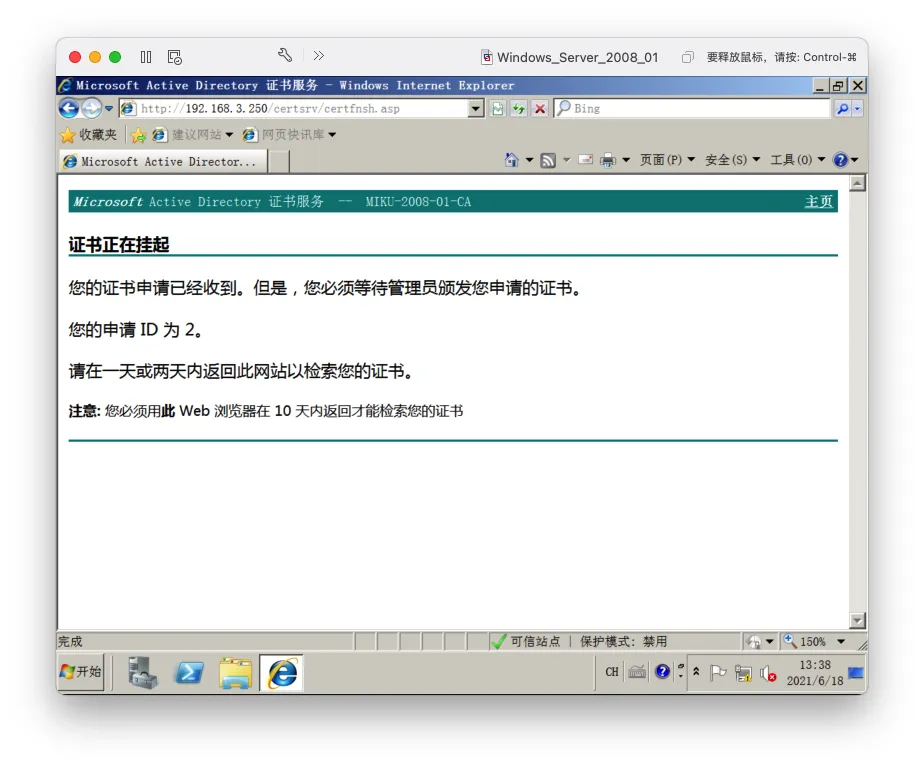Open the 安全(S) menu
The image size is (924, 769).
tap(732, 160)
